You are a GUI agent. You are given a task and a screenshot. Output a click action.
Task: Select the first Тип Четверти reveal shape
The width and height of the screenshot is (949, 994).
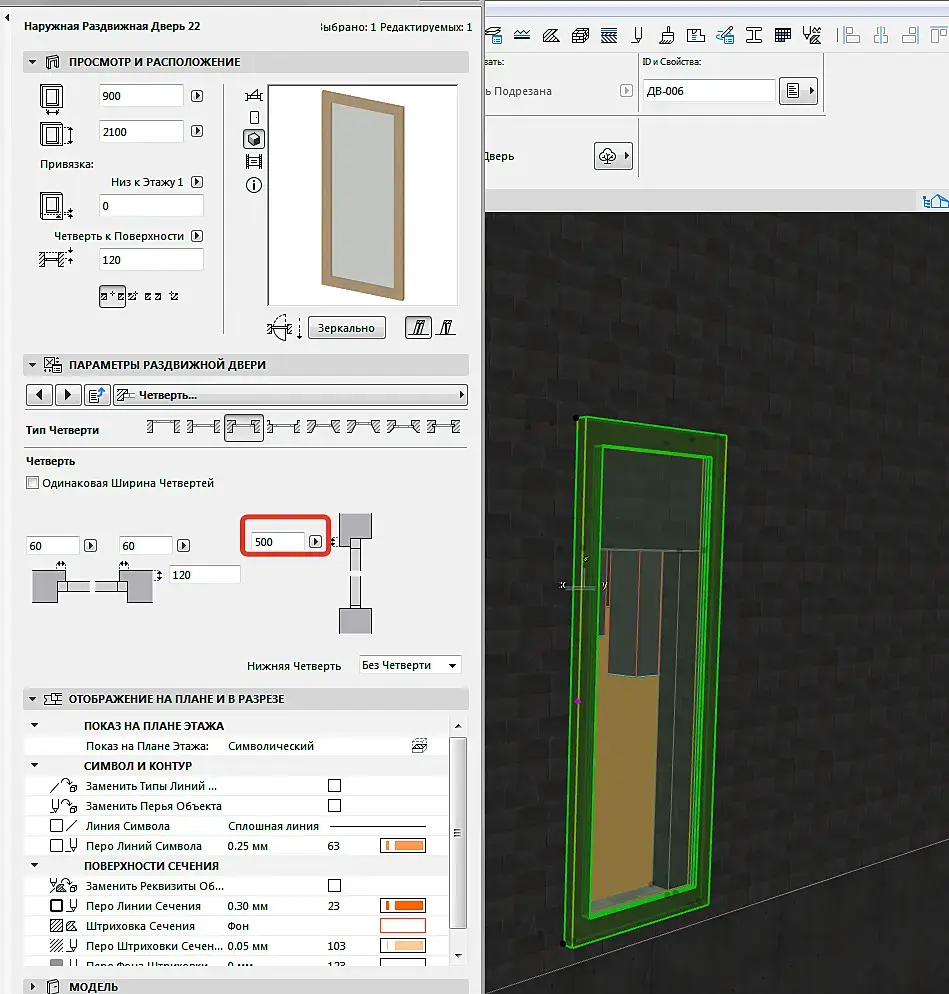pyautogui.click(x=164, y=427)
